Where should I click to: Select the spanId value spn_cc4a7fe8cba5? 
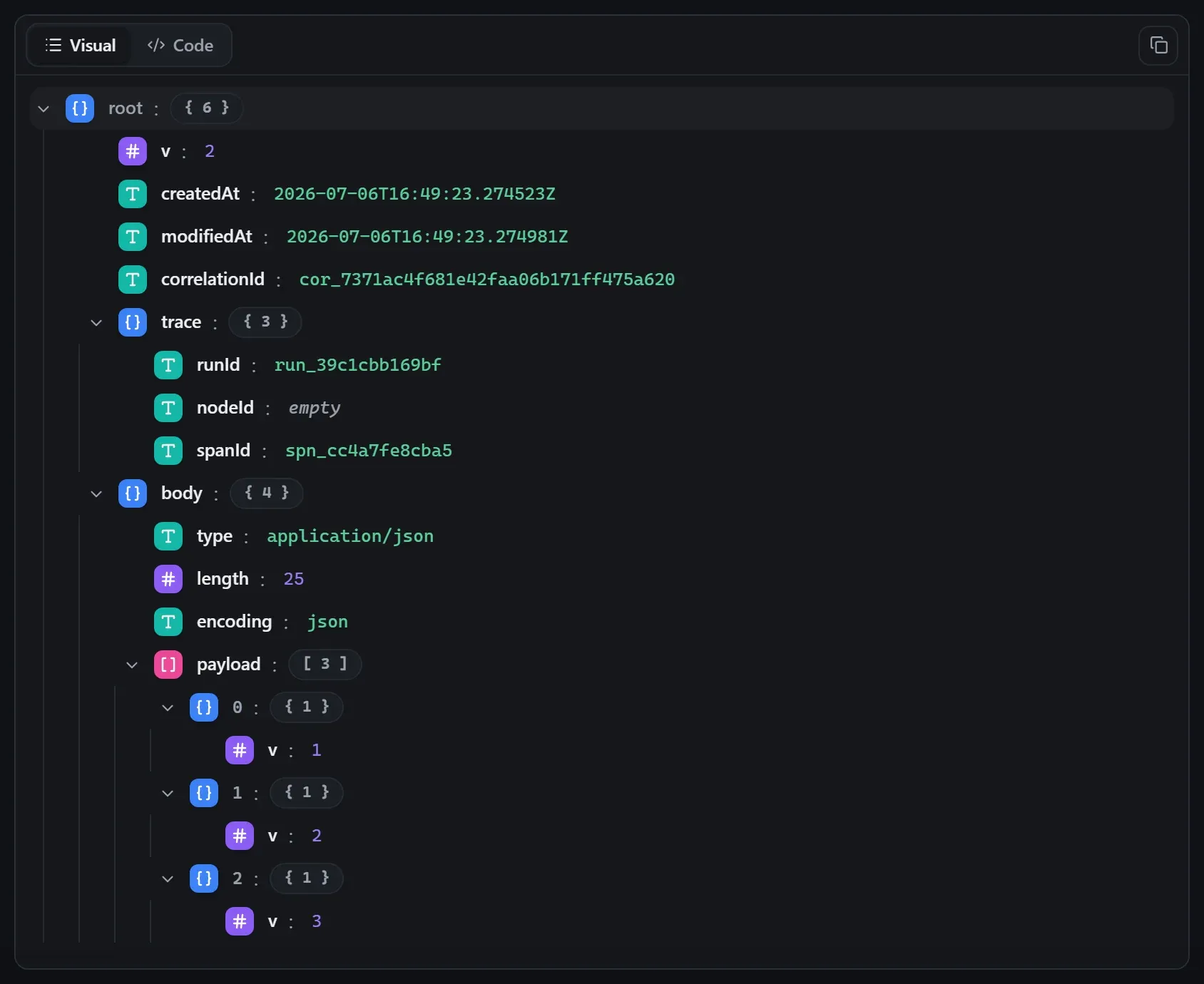click(369, 451)
